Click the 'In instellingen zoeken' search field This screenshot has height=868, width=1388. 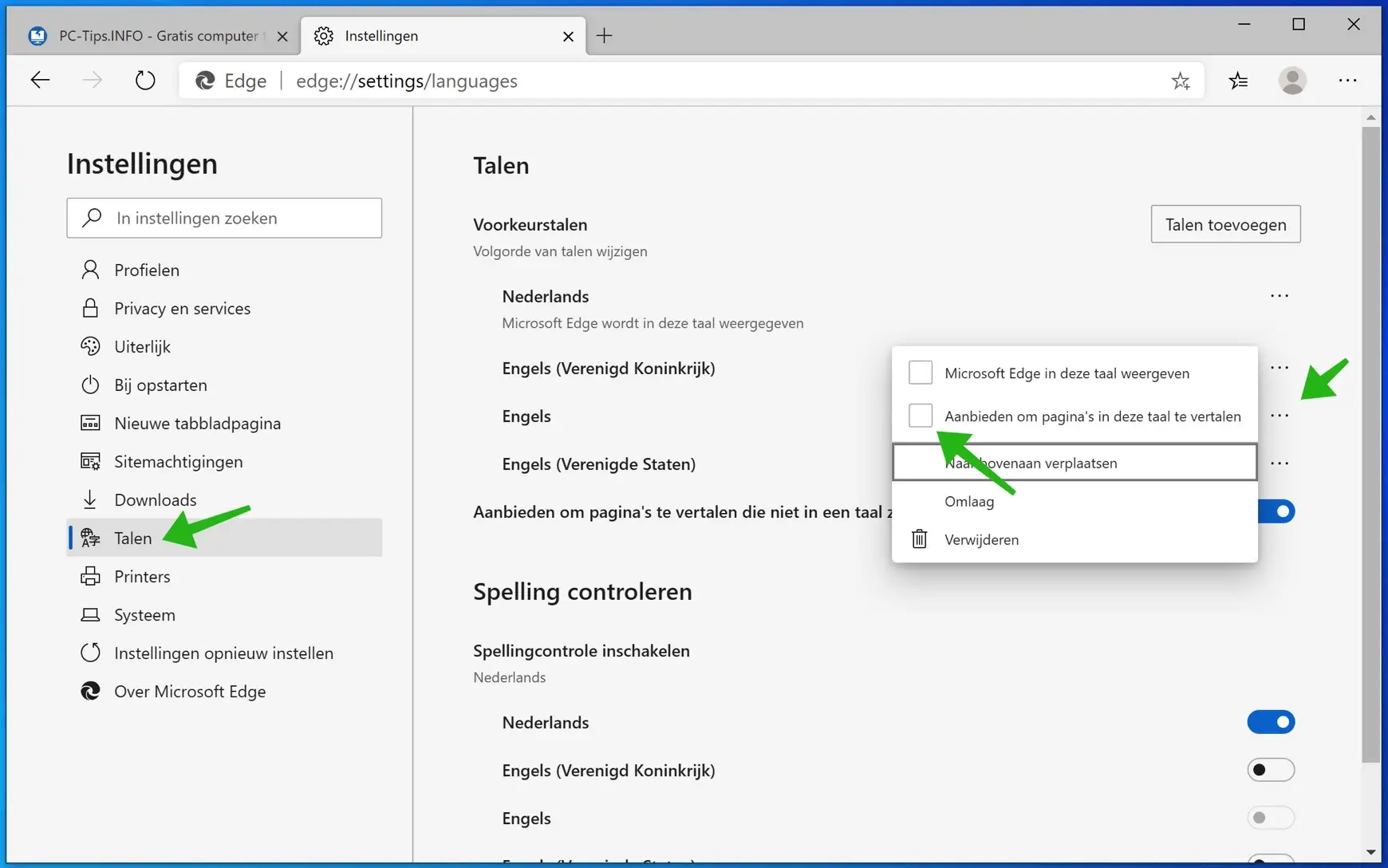coord(224,218)
